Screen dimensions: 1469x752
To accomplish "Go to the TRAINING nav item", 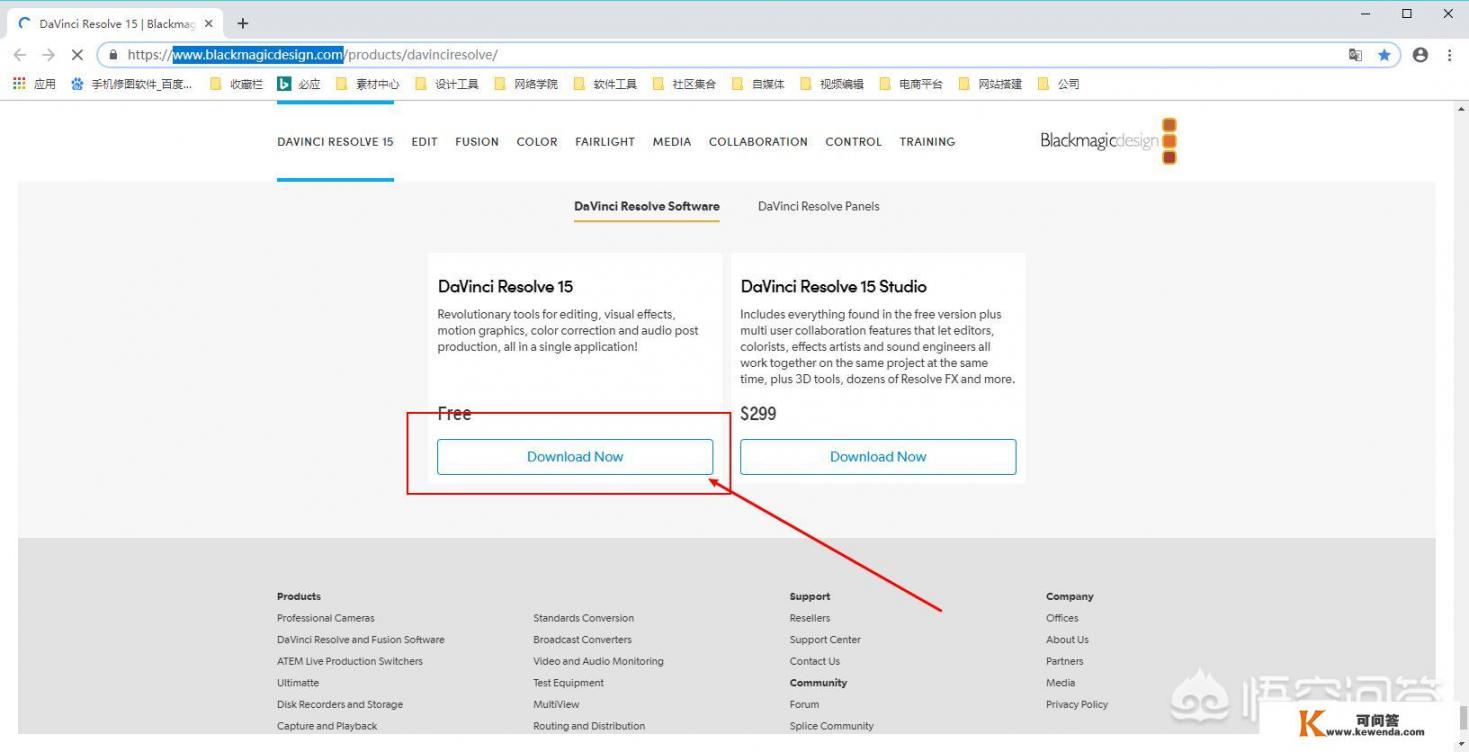I will tap(927, 142).
